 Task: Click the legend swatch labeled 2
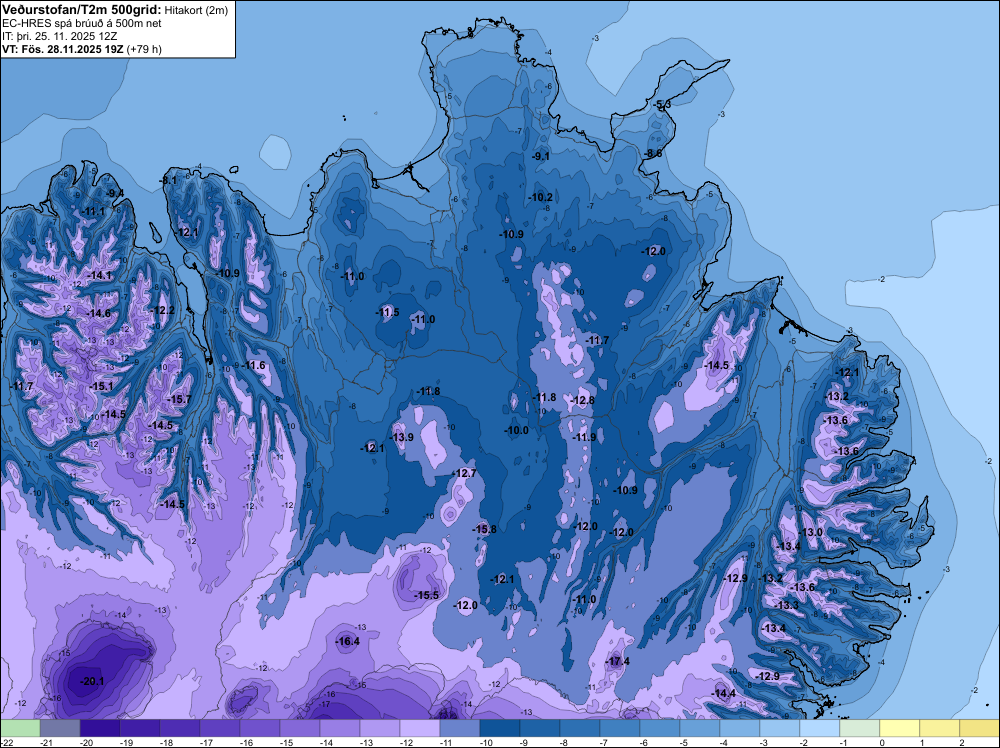point(980,728)
